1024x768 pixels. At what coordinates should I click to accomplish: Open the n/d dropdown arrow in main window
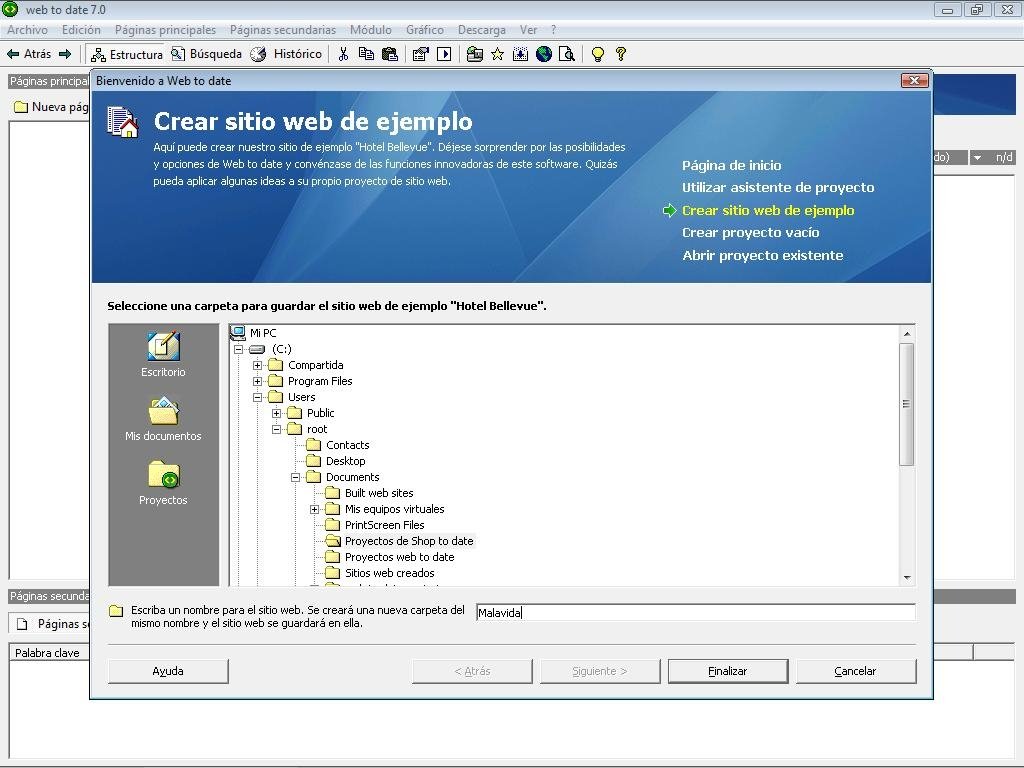[978, 157]
